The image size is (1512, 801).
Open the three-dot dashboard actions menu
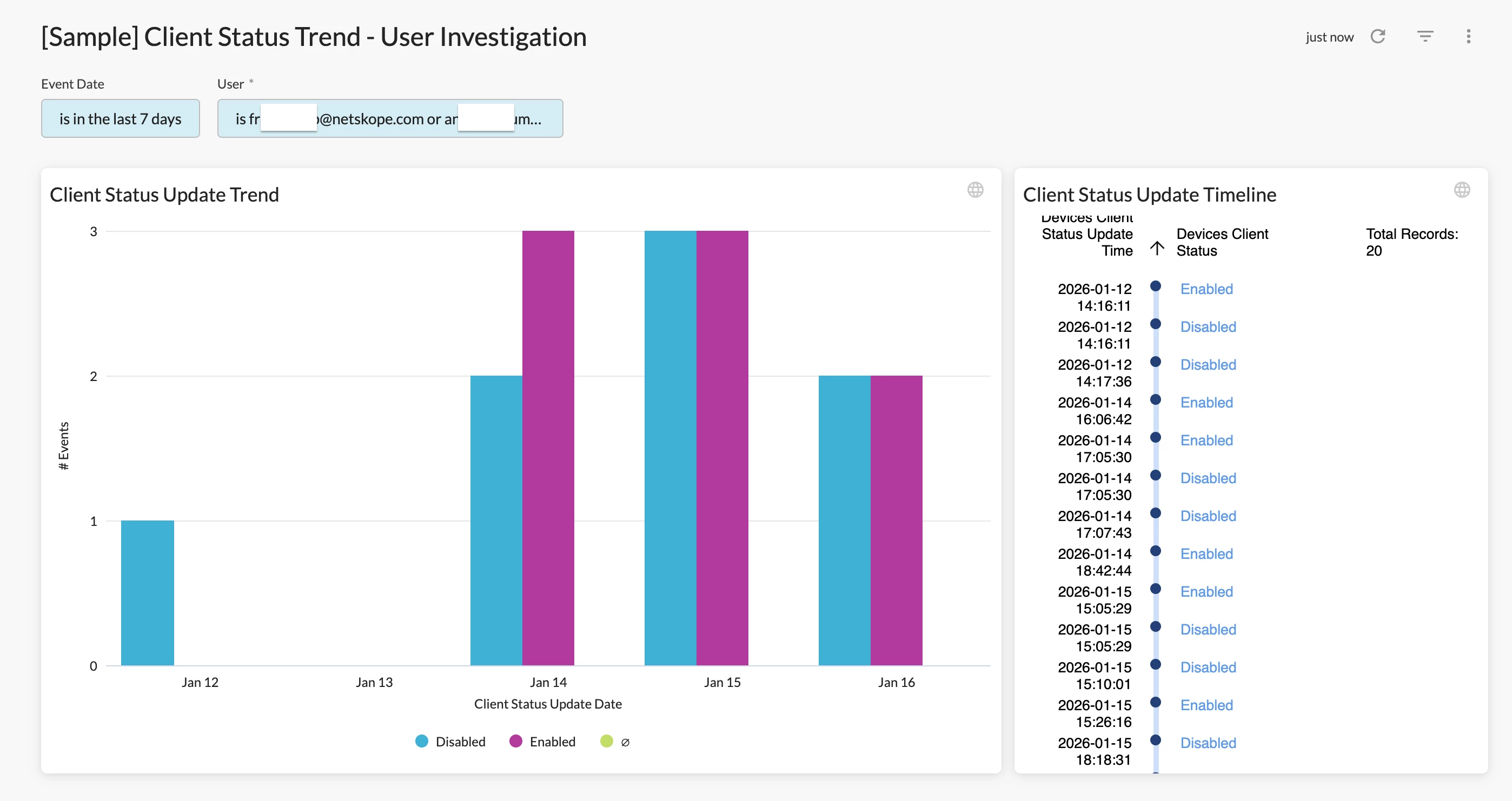click(1468, 36)
